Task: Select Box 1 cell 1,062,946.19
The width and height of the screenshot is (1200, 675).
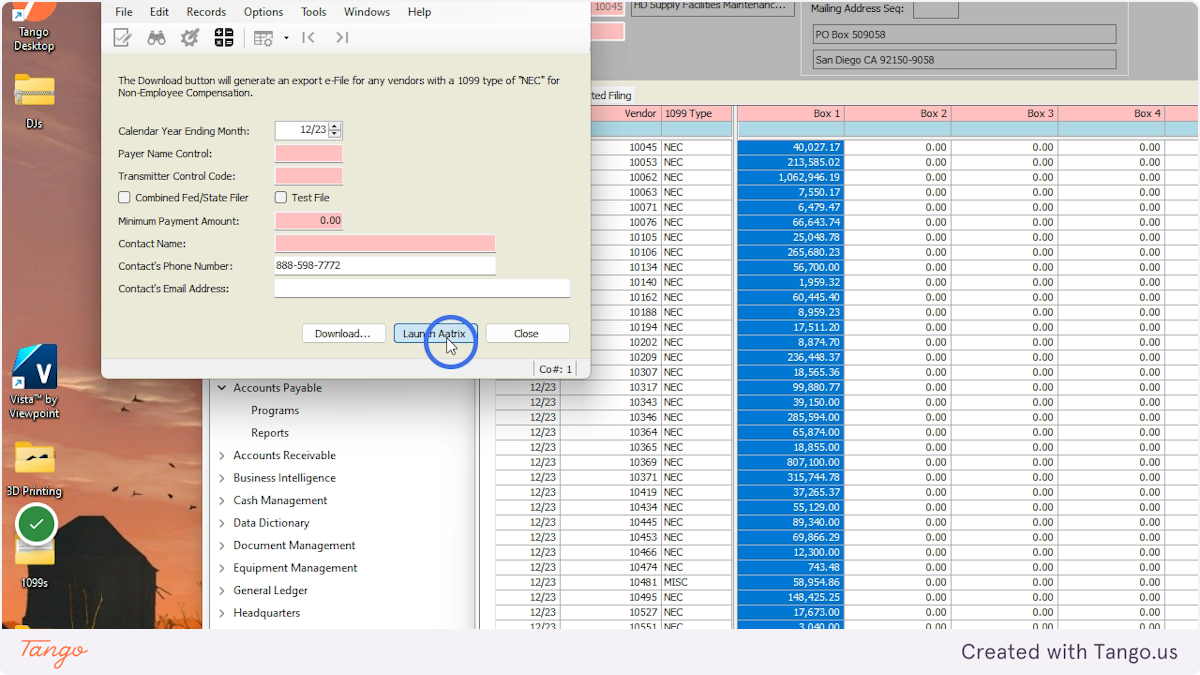Action: coord(791,177)
